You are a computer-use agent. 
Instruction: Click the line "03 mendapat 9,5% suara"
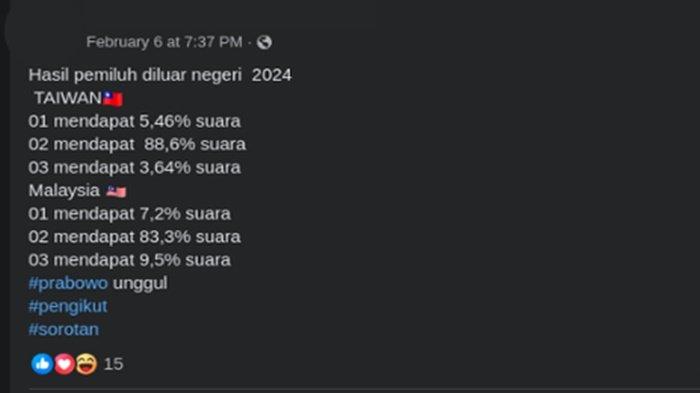click(129, 260)
